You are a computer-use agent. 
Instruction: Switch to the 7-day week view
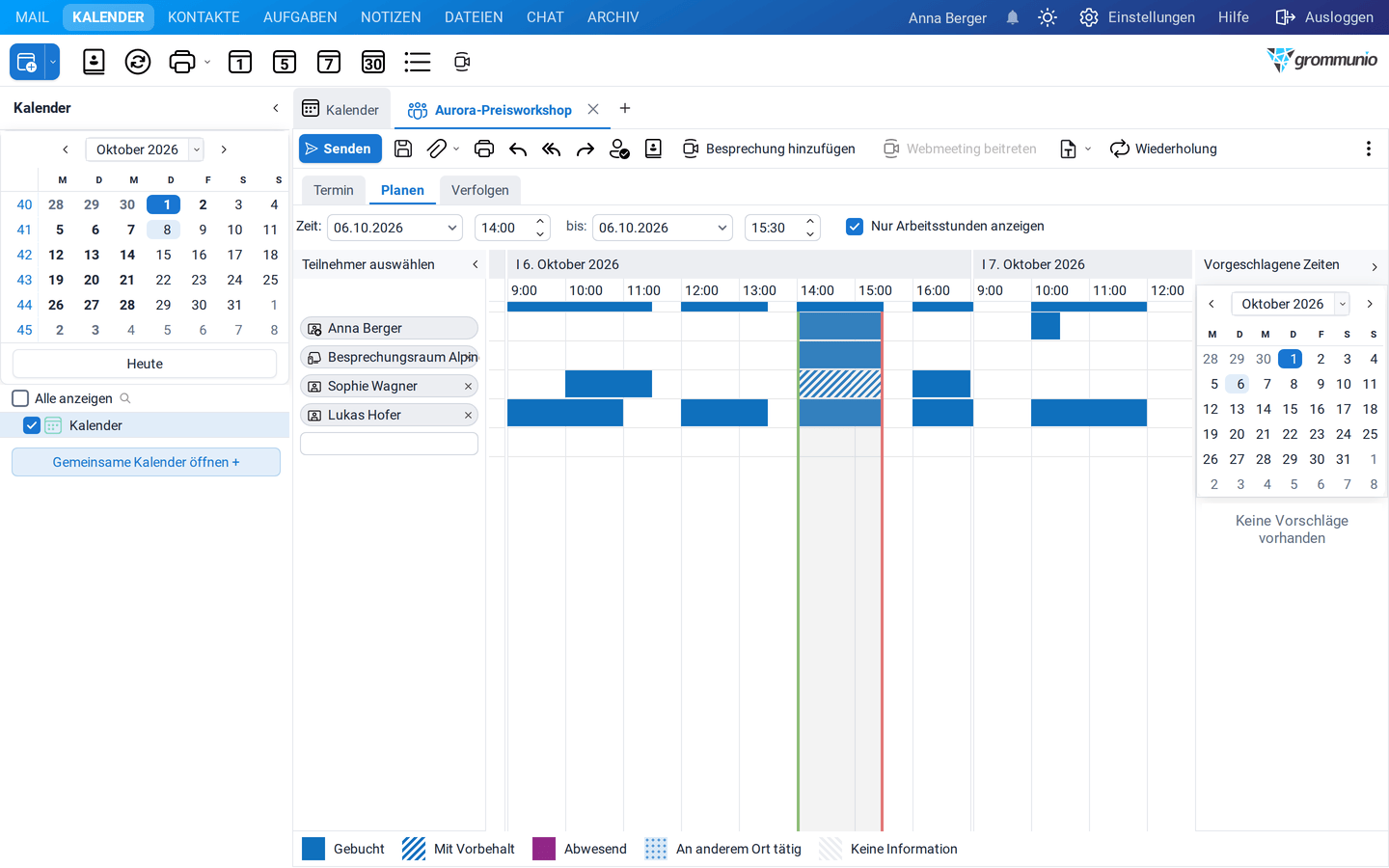click(329, 63)
